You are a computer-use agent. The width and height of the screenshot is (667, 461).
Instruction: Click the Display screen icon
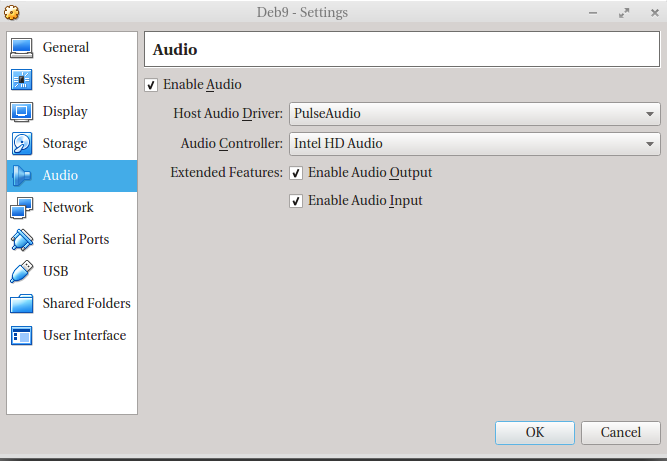22,112
